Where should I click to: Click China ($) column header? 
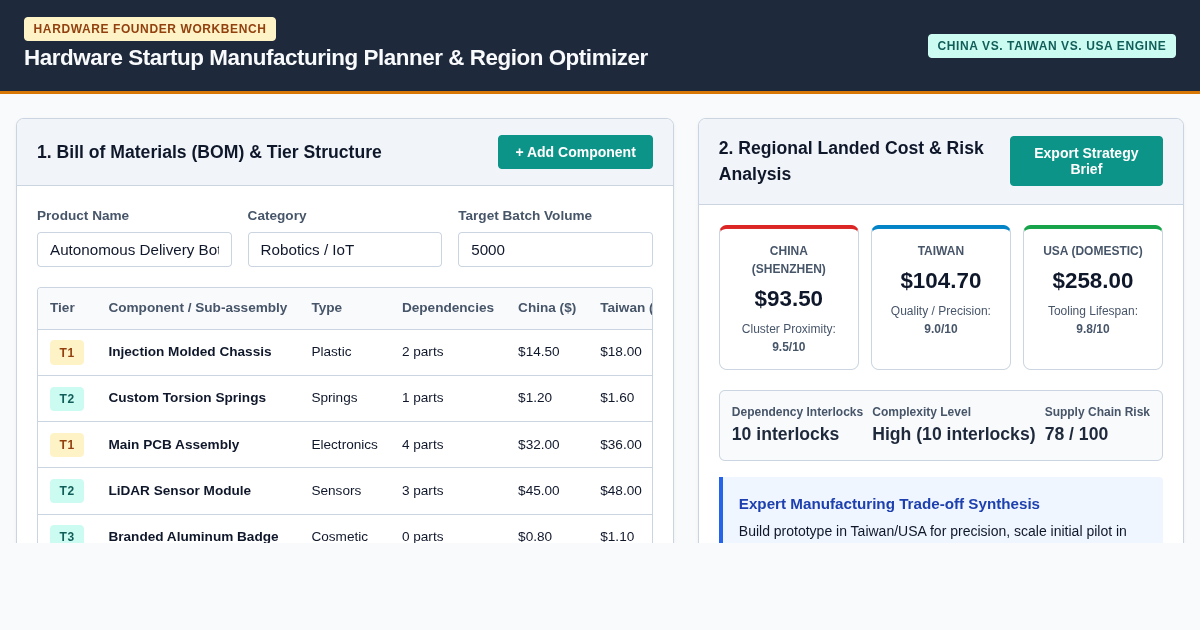point(547,308)
